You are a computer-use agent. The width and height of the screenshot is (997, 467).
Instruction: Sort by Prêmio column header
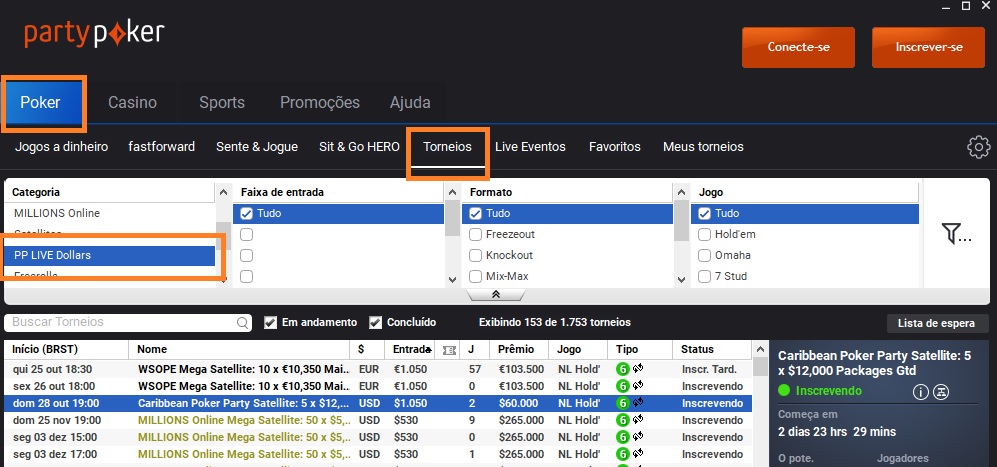520,349
